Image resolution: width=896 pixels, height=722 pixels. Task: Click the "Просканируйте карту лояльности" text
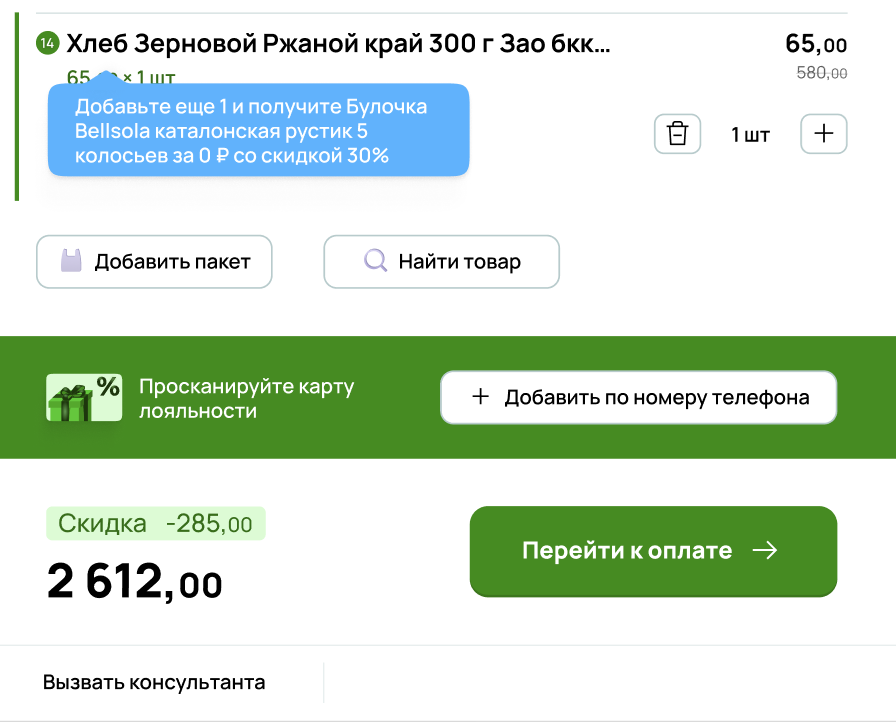click(246, 398)
